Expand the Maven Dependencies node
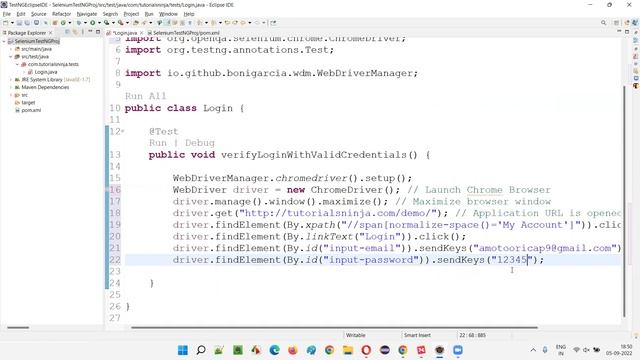This screenshot has width=640, height=360. coord(11,87)
